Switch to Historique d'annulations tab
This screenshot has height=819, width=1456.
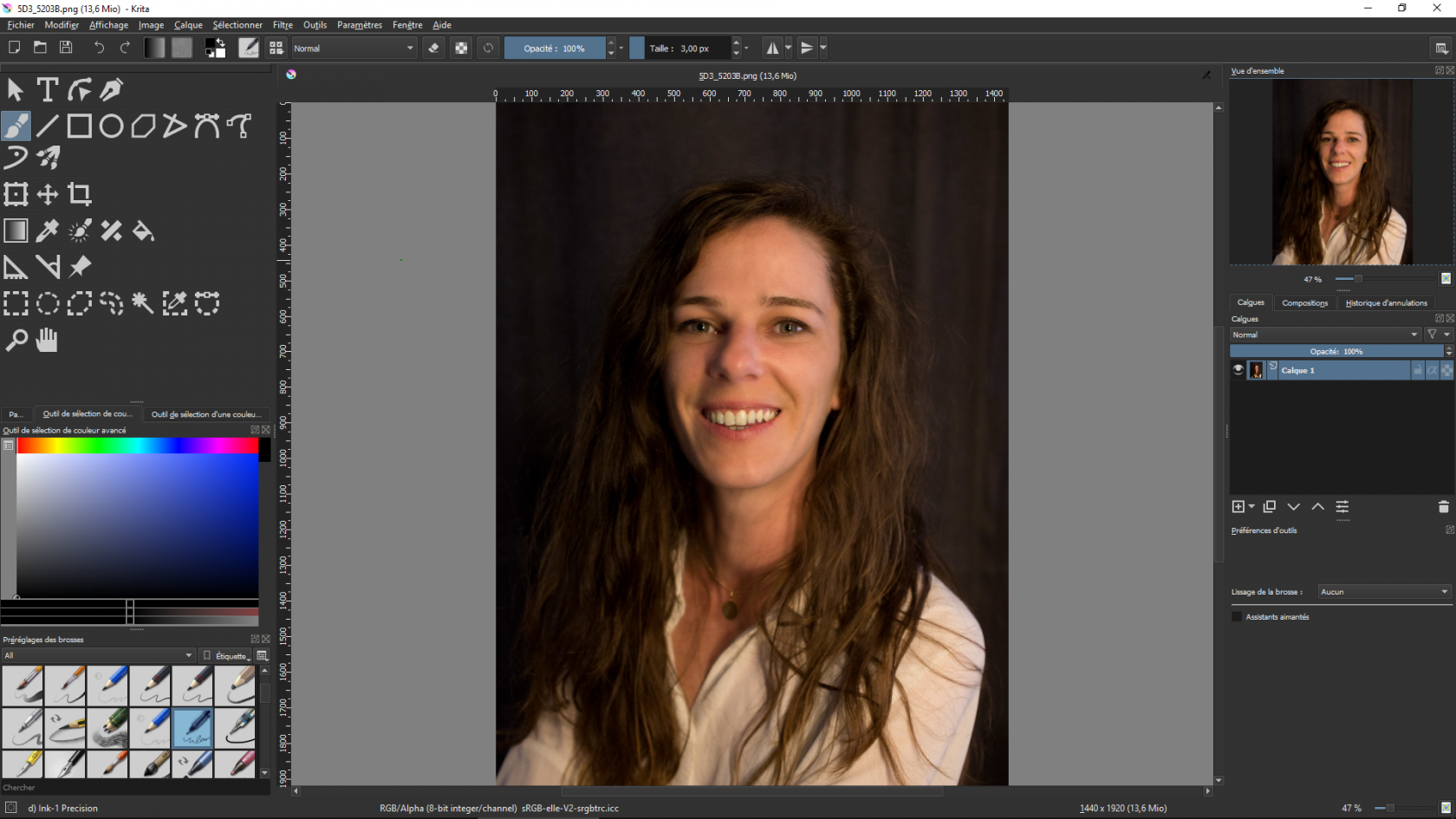pos(1386,302)
